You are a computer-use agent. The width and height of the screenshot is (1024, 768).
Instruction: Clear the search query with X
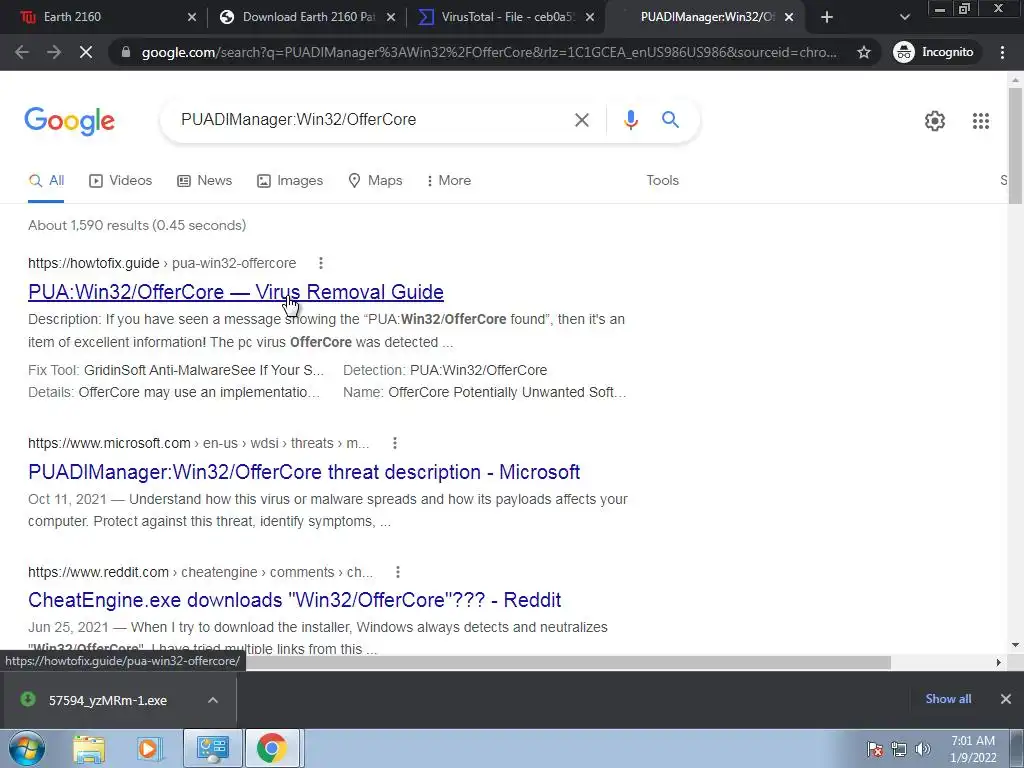(581, 120)
